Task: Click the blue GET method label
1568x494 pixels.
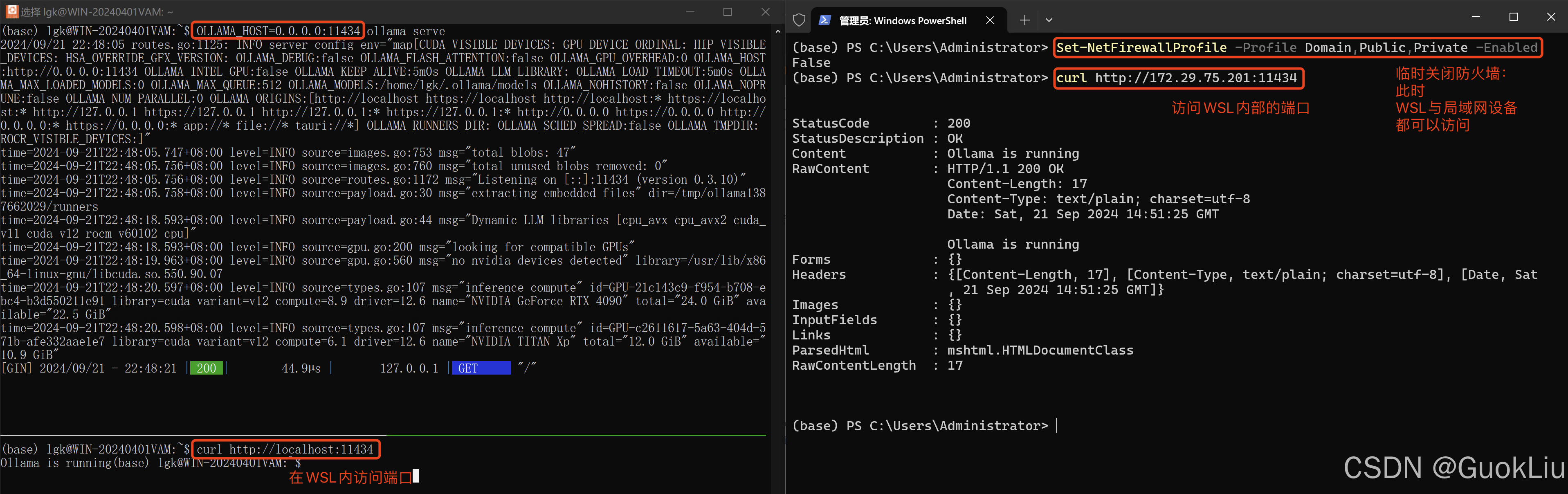Action: (x=481, y=368)
